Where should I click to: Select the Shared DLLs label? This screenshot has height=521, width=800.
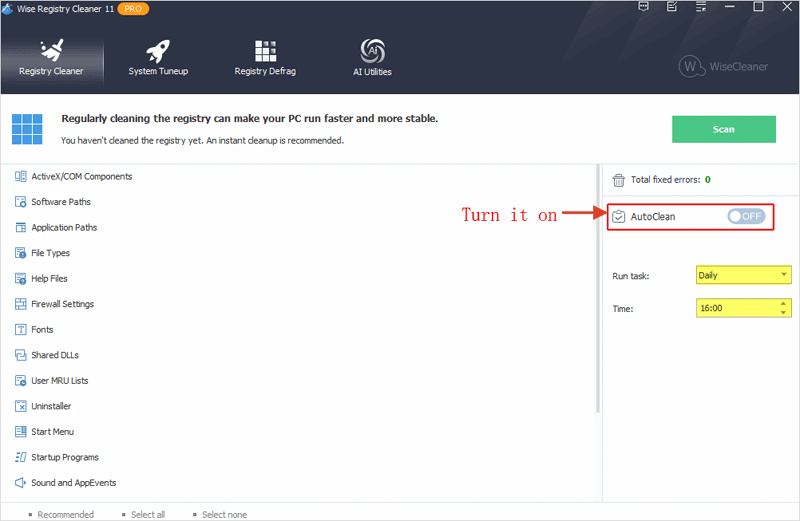pos(55,355)
